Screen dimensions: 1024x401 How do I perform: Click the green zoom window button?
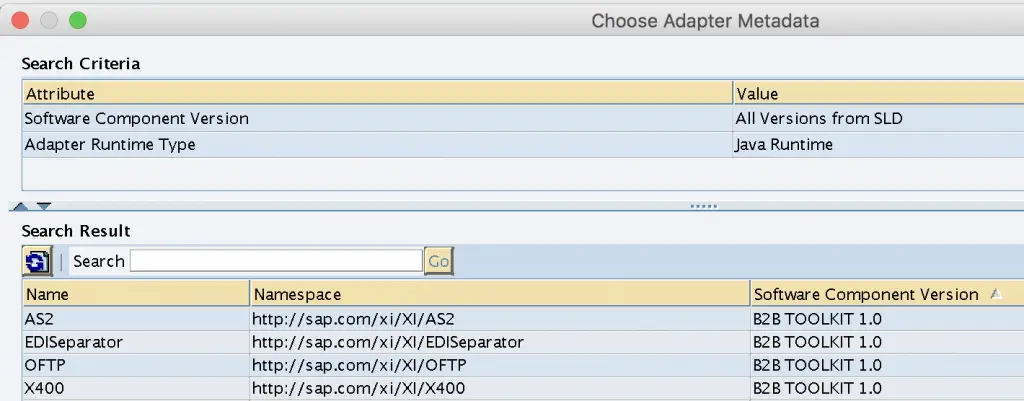pyautogui.click(x=78, y=20)
